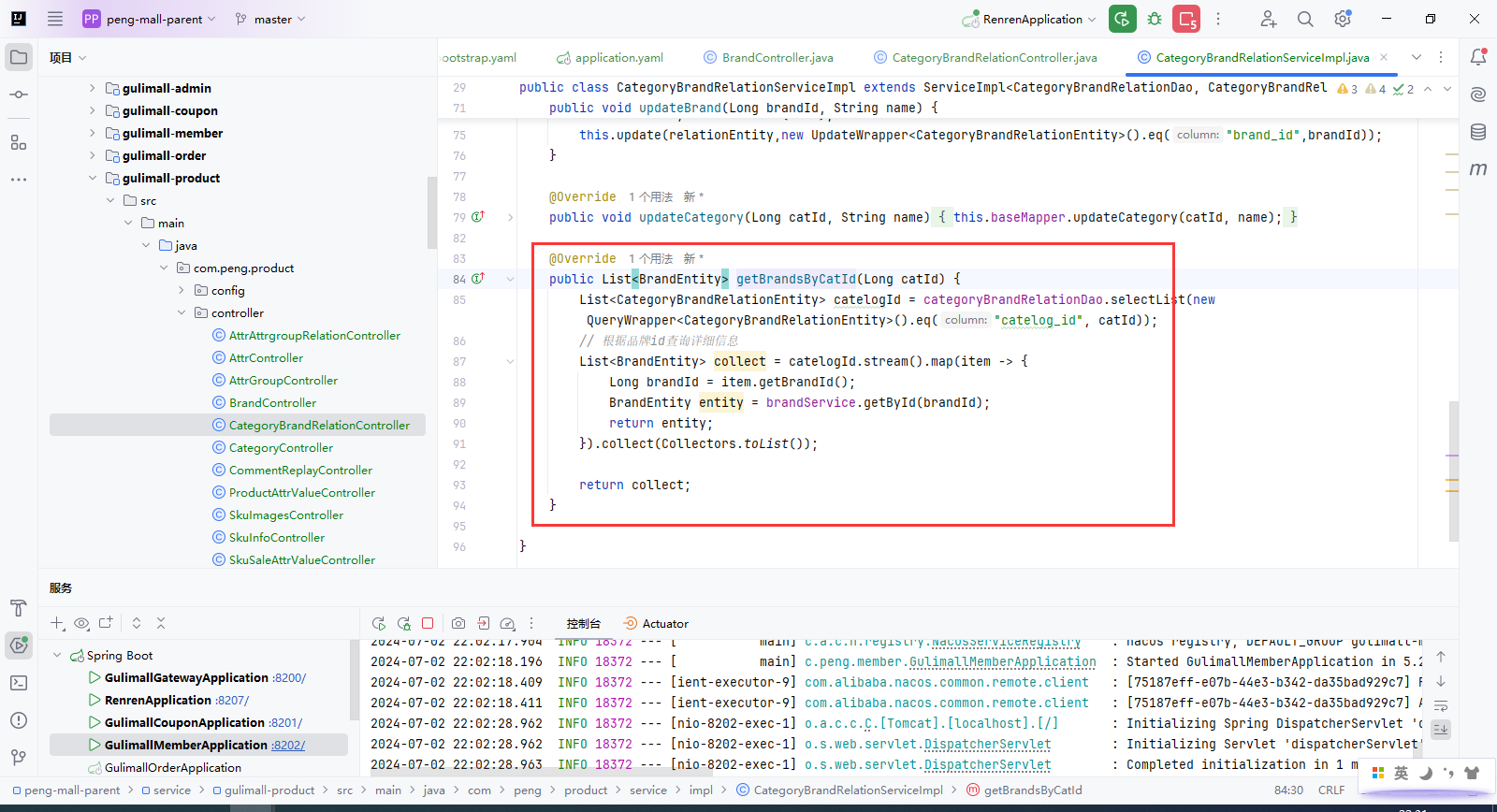Image resolution: width=1497 pixels, height=812 pixels.
Task: Expand the gulimall-admin module
Action: pyautogui.click(x=92, y=88)
